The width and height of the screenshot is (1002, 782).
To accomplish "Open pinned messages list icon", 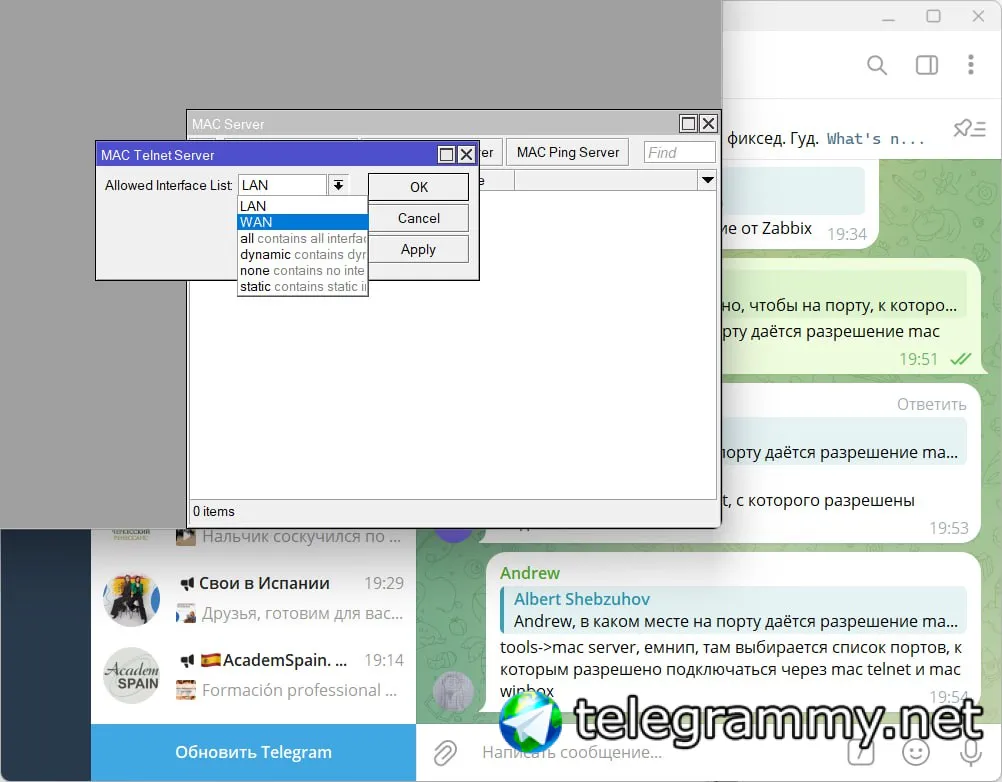I will pos(969,128).
